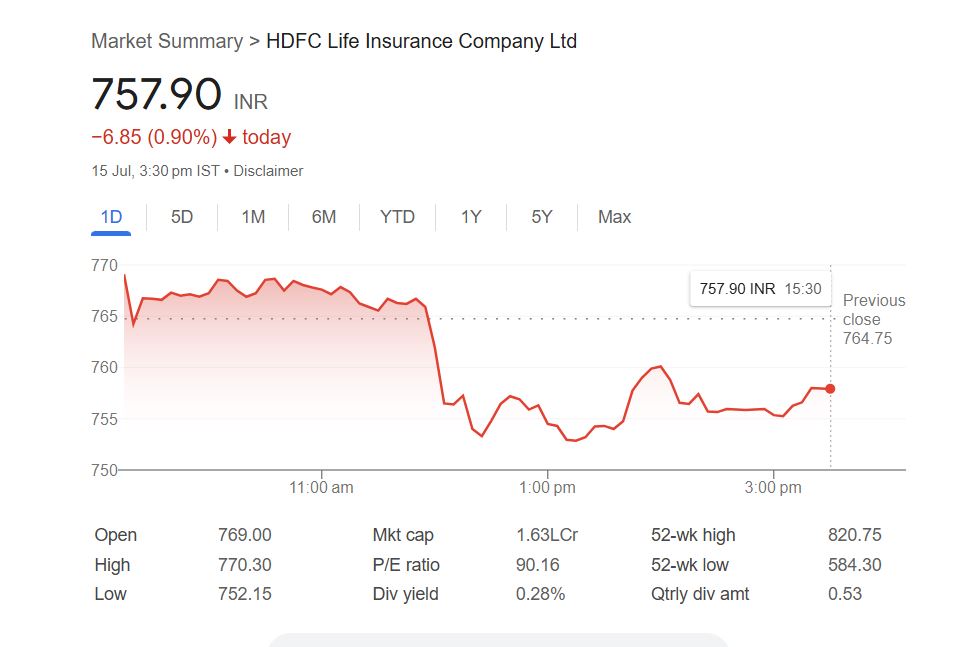Click the 3:00 pm axis label
The width and height of the screenshot is (959, 647).
point(774,488)
